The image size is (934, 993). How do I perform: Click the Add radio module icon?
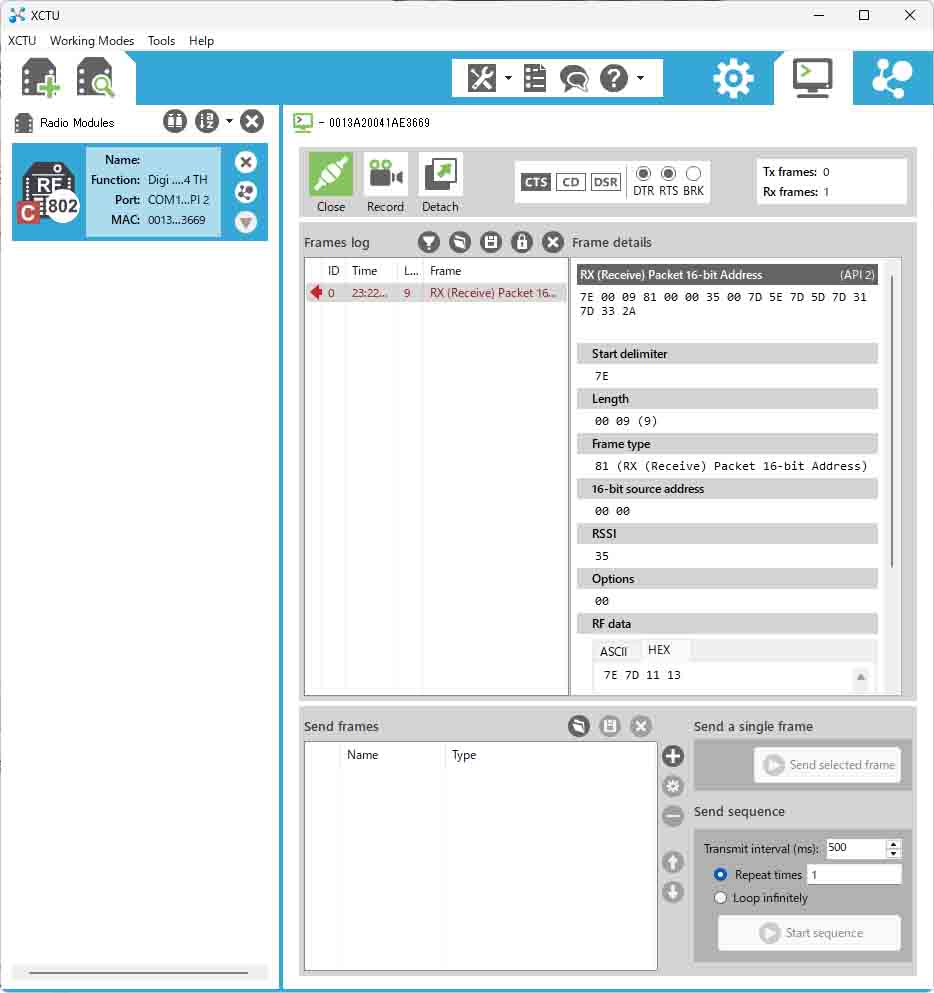pos(41,78)
